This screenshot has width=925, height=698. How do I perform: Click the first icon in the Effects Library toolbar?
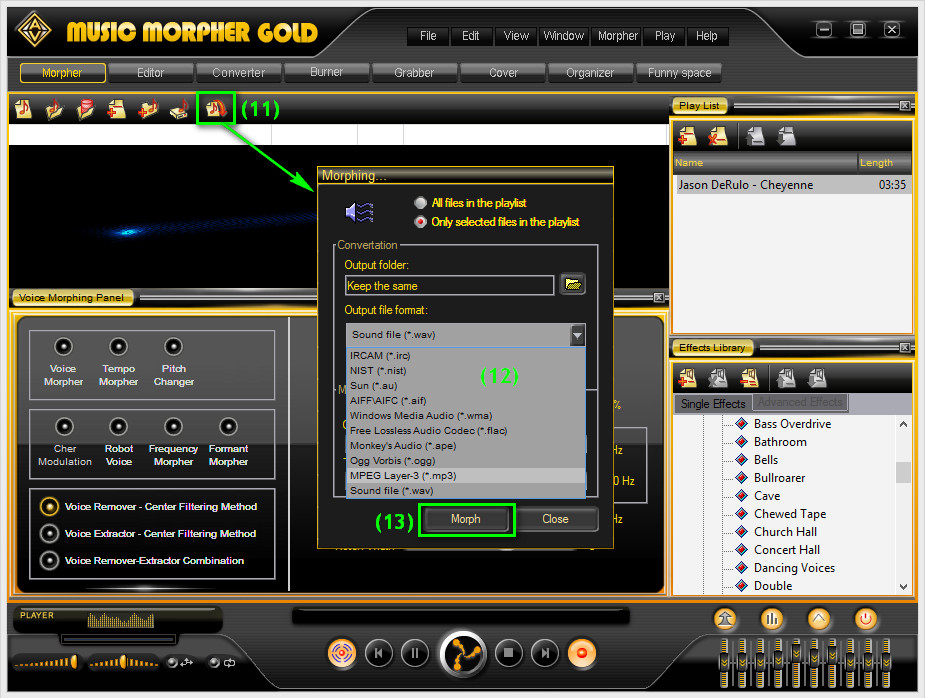687,378
